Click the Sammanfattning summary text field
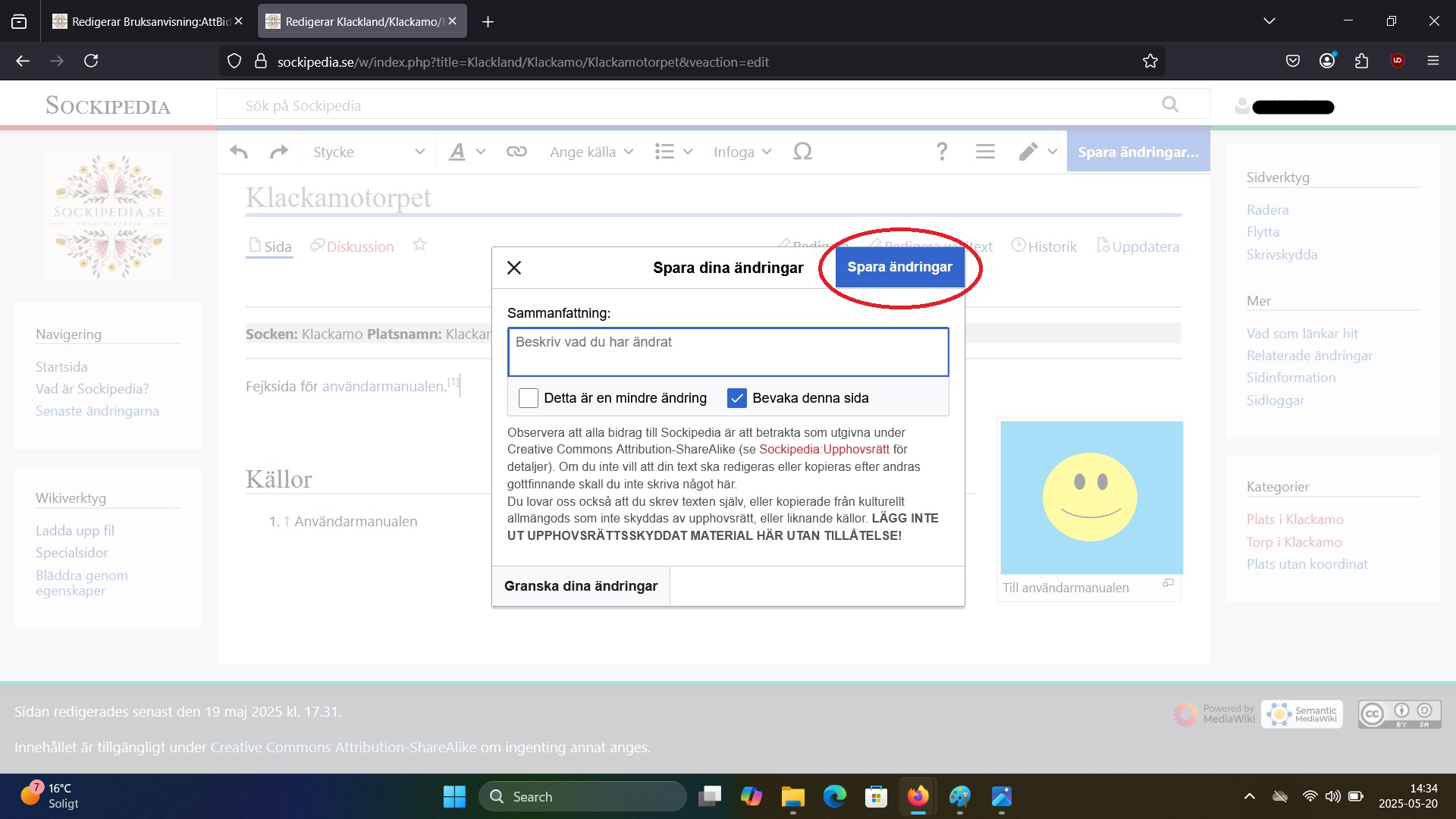 728,352
